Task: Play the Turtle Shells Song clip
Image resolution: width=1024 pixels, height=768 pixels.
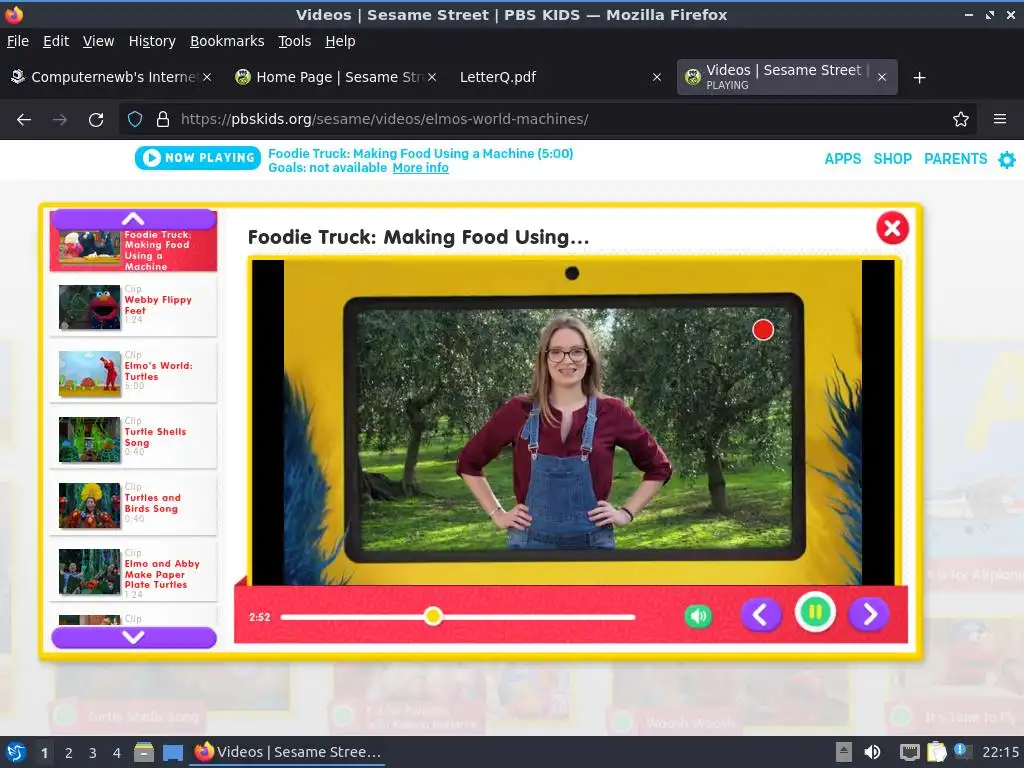Action: (x=133, y=439)
